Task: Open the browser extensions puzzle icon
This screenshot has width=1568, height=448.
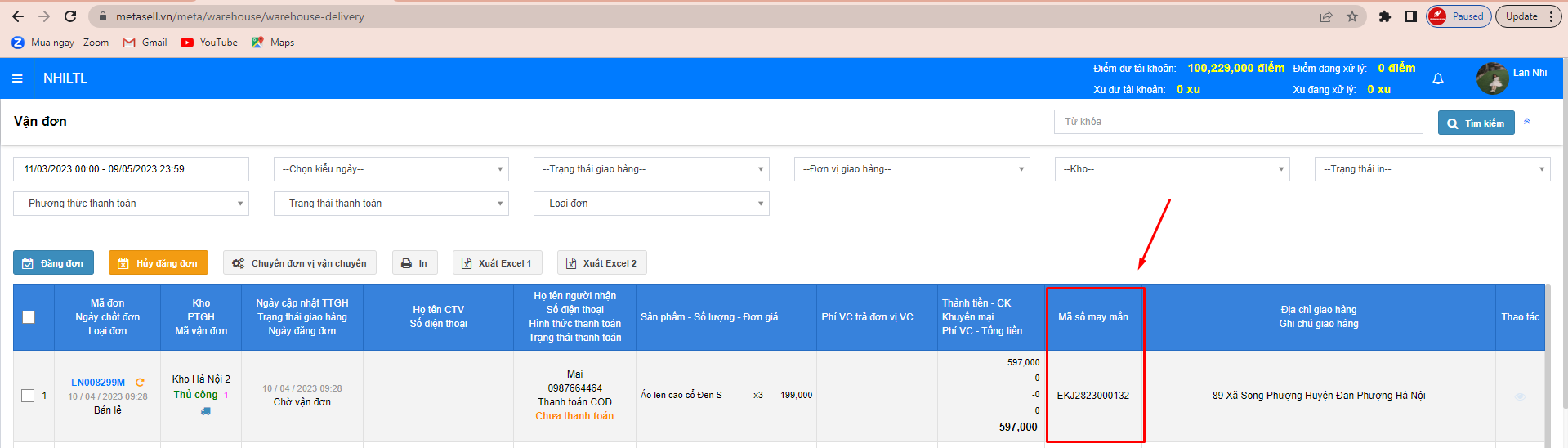Action: click(x=1384, y=16)
